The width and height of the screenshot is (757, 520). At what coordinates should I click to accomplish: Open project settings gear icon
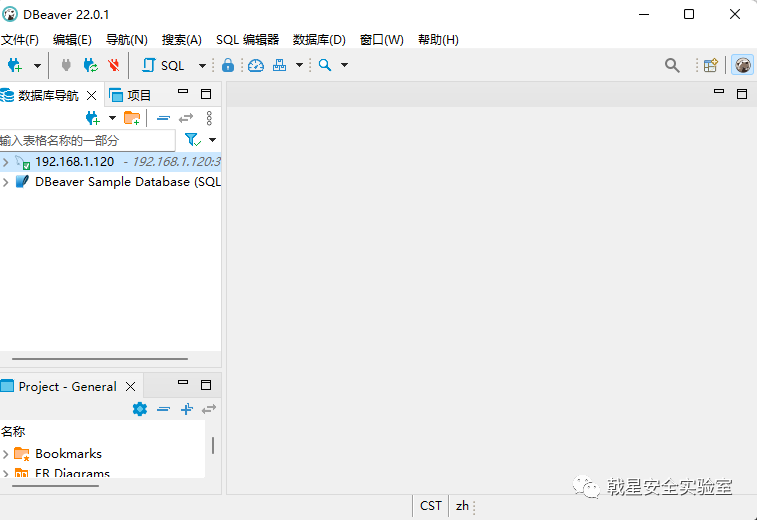point(140,409)
